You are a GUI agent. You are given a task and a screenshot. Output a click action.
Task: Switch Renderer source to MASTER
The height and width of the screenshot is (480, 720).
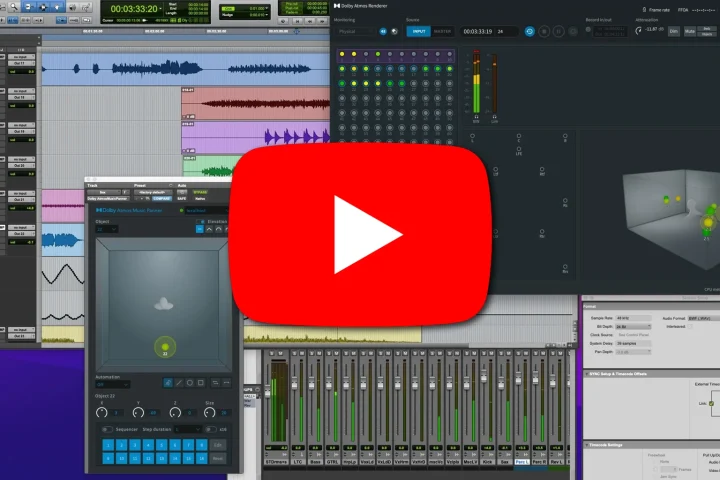coord(443,31)
